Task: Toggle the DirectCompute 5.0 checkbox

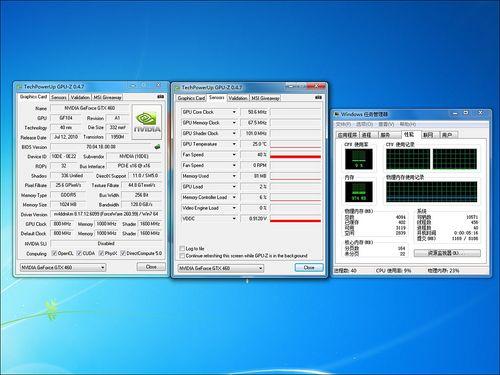Action: pyautogui.click(x=123, y=253)
